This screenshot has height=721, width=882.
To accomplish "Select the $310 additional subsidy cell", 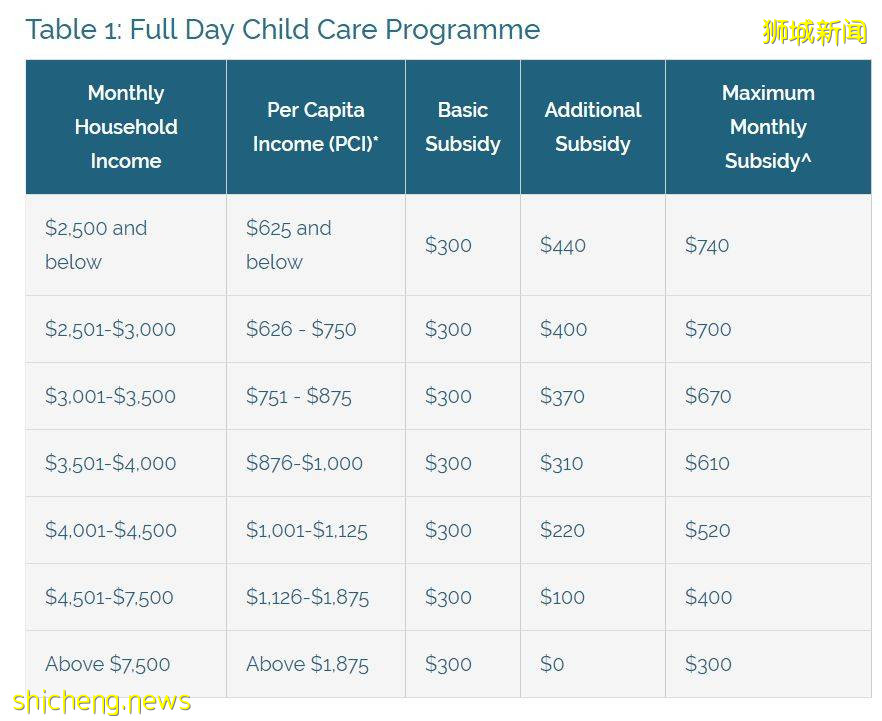I will coord(563,463).
